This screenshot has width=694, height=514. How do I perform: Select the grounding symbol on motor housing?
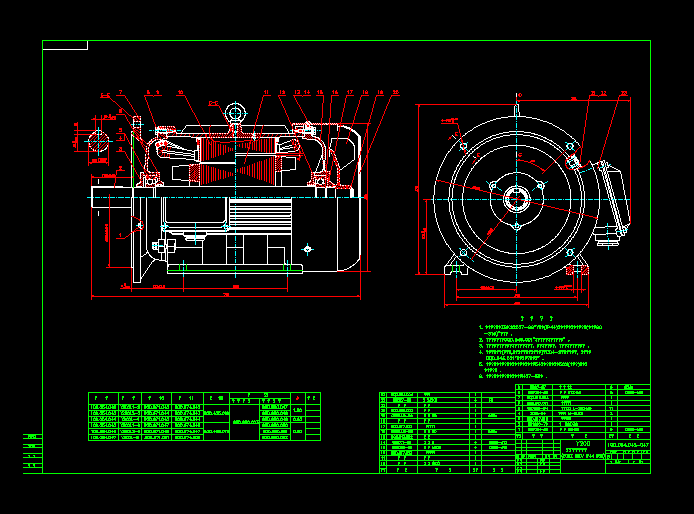pyautogui.click(x=308, y=249)
